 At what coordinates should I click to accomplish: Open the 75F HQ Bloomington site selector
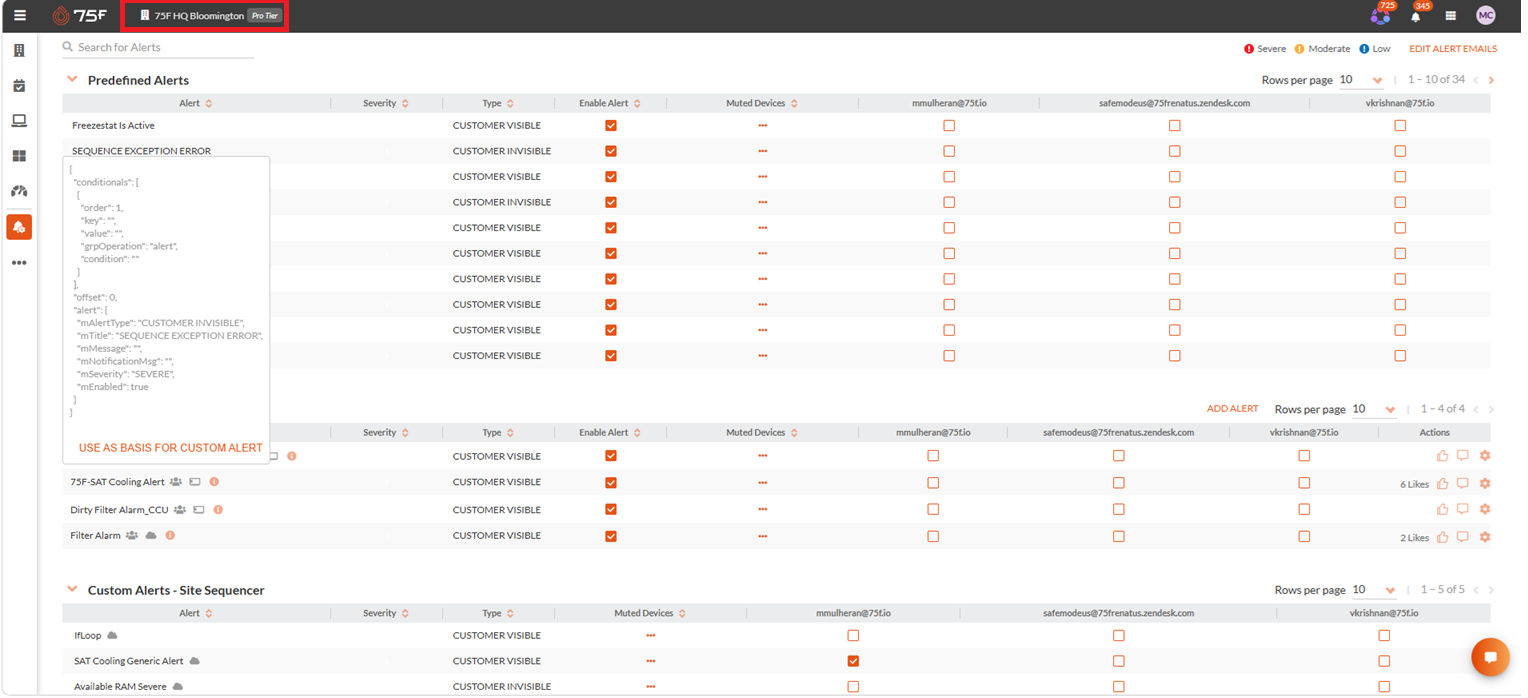coord(209,16)
